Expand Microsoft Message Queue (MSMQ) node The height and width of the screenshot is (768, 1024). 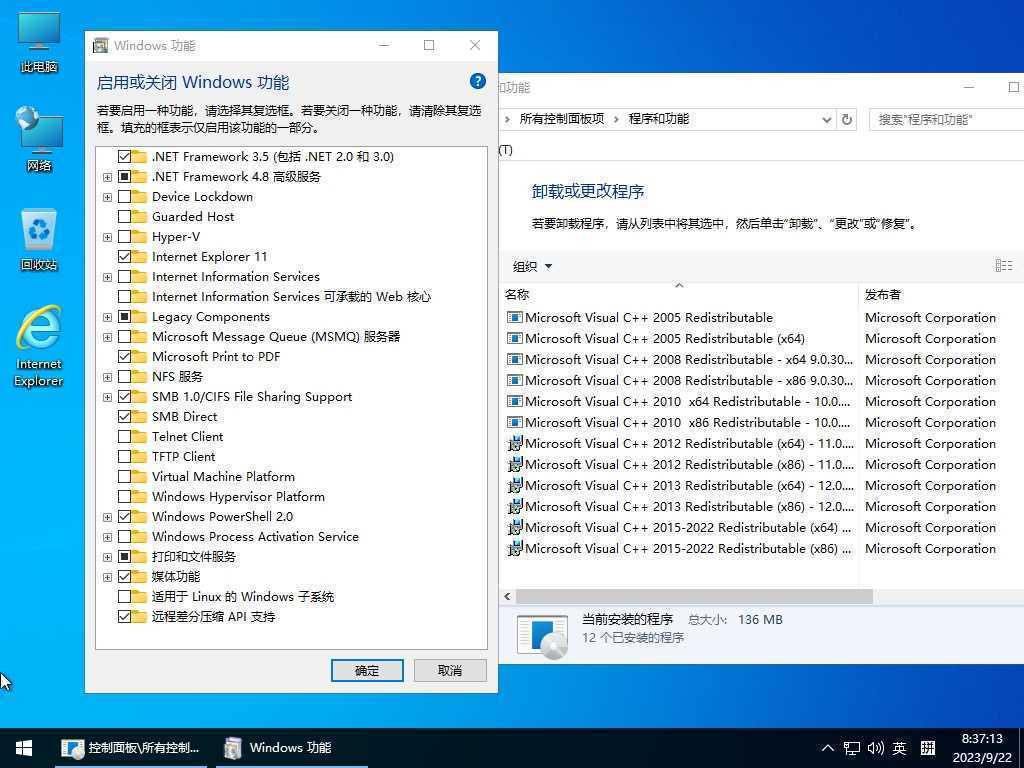[x=107, y=337]
